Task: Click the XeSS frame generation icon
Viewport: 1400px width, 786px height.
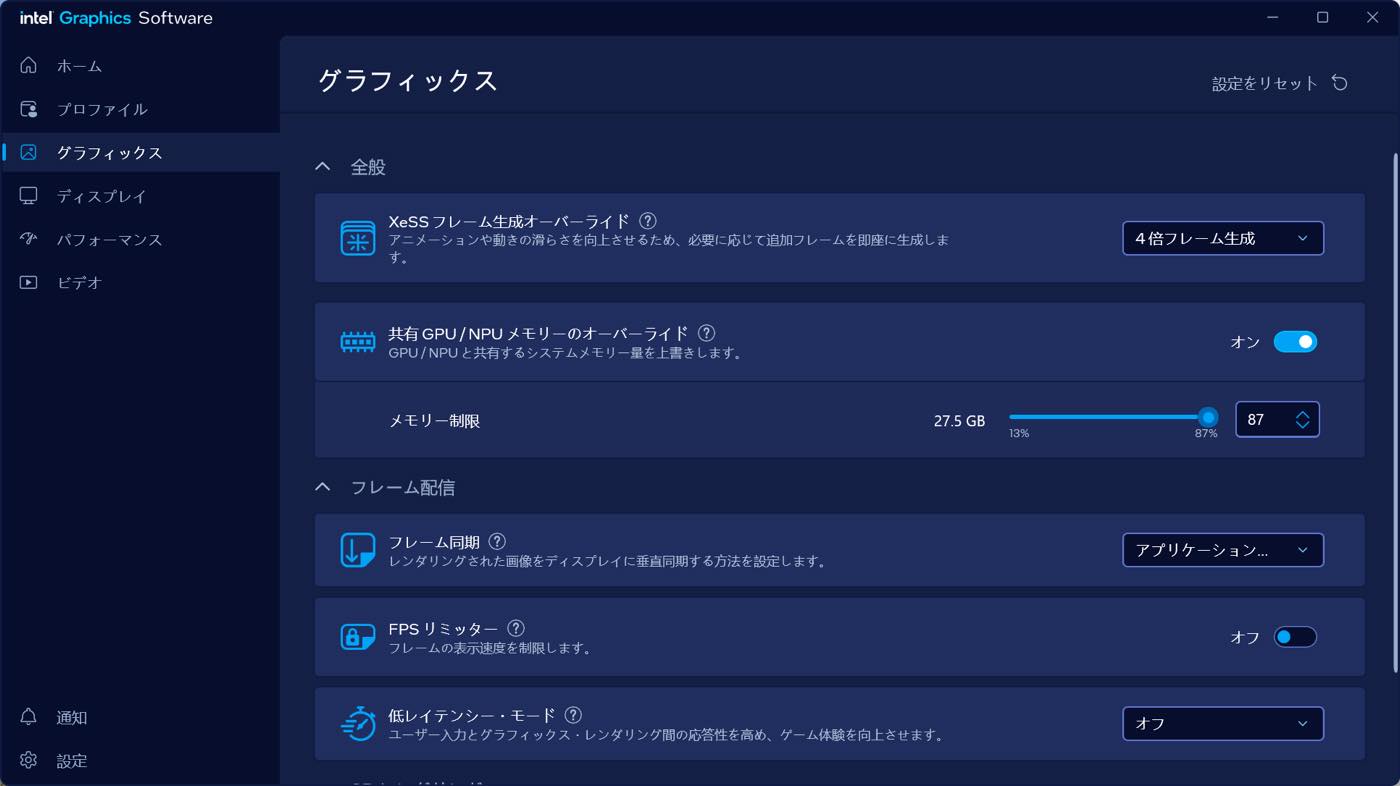Action: click(x=358, y=238)
